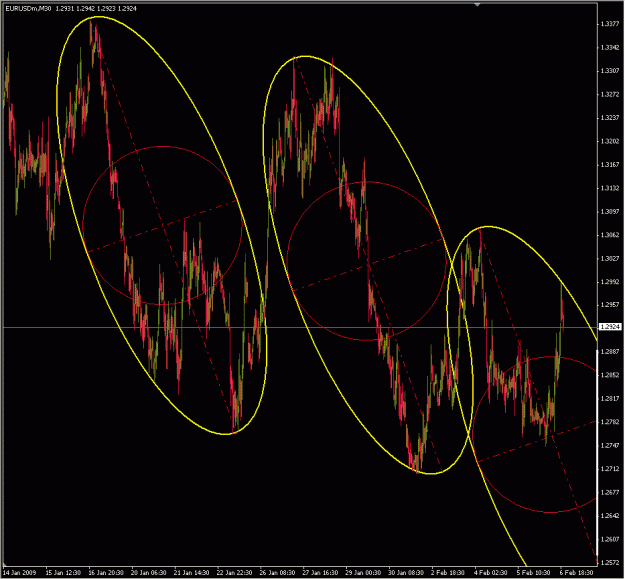Click the 1.3377 price axis label

pyautogui.click(x=610, y=24)
